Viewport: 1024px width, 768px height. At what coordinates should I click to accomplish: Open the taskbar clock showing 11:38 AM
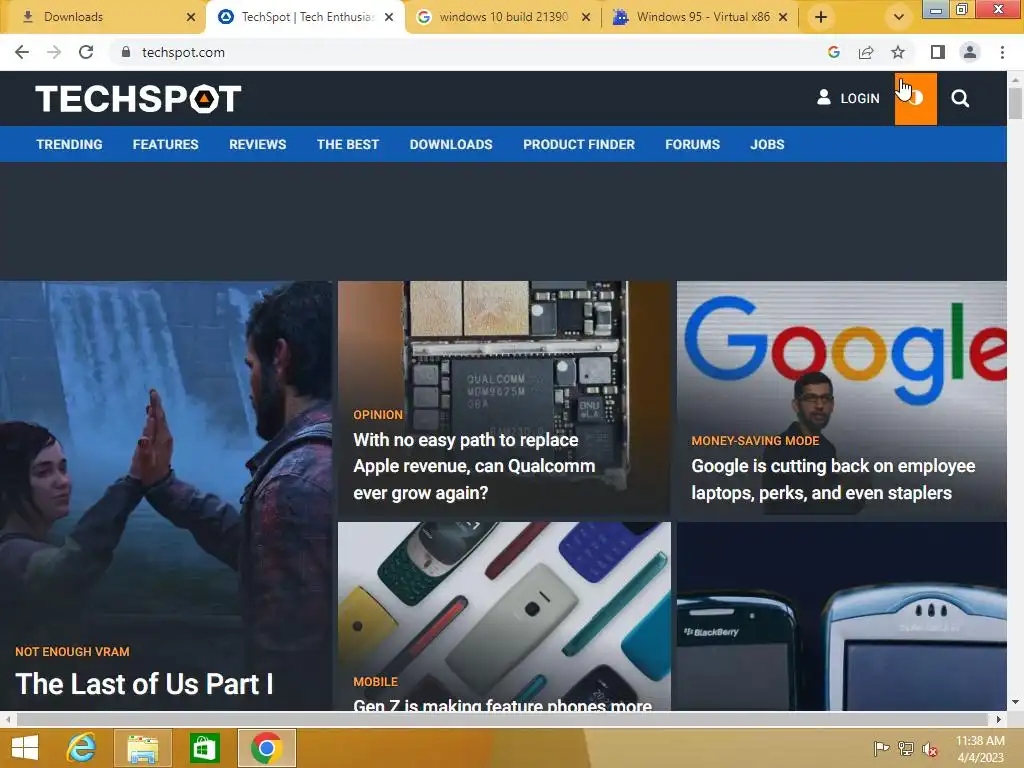pos(980,748)
